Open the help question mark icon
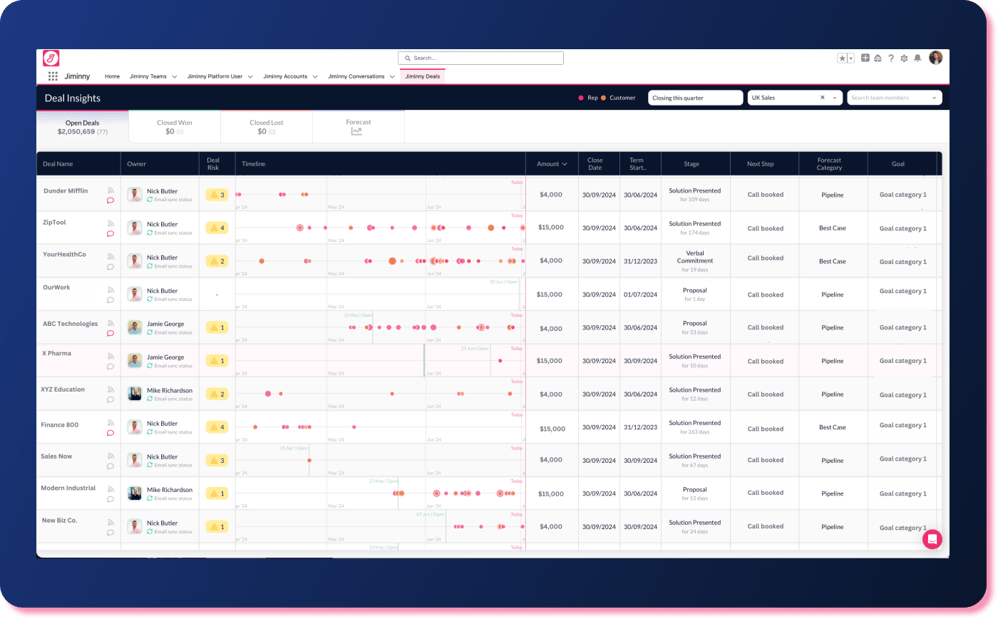The height and width of the screenshot is (619, 998). 891,58
